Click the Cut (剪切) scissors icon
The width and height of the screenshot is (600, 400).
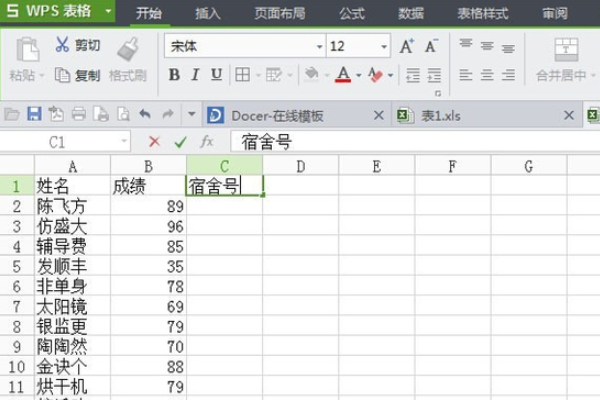[x=62, y=45]
